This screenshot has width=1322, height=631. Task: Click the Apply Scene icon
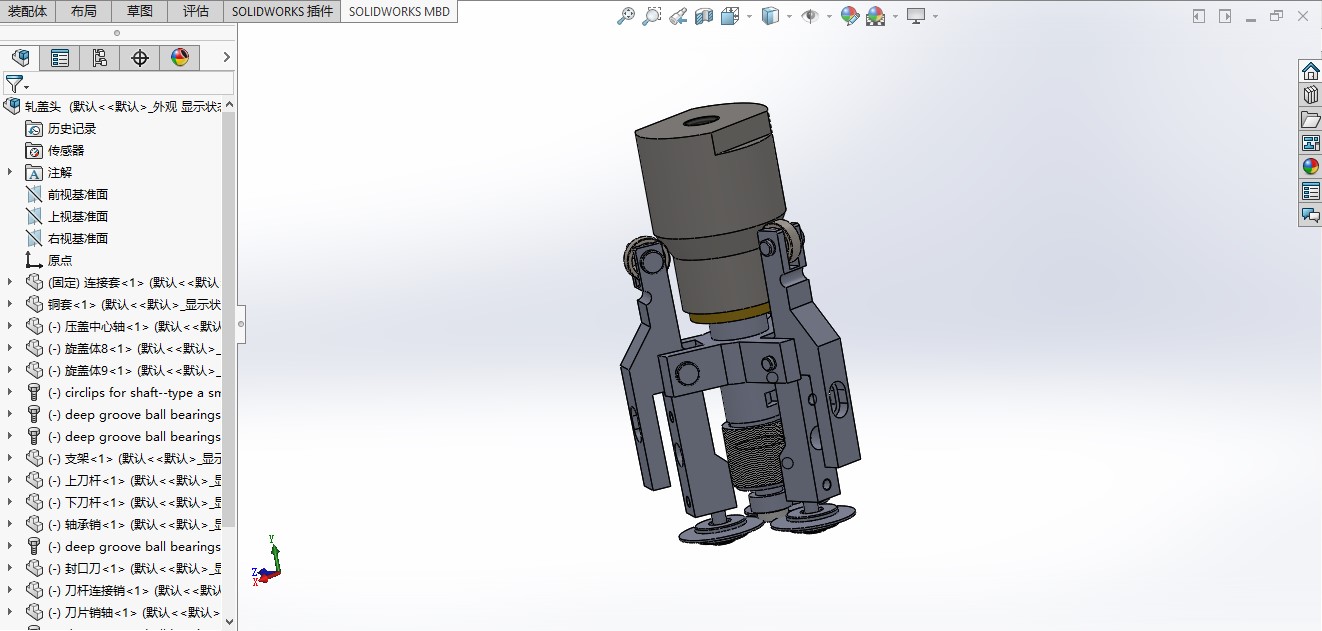pyautogui.click(x=875, y=16)
